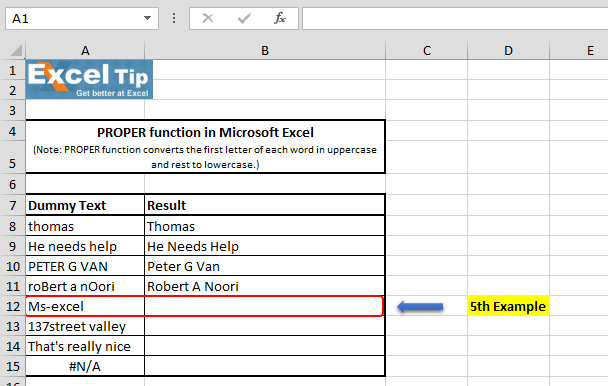Select result cell 'Peter G Van'

point(264,266)
